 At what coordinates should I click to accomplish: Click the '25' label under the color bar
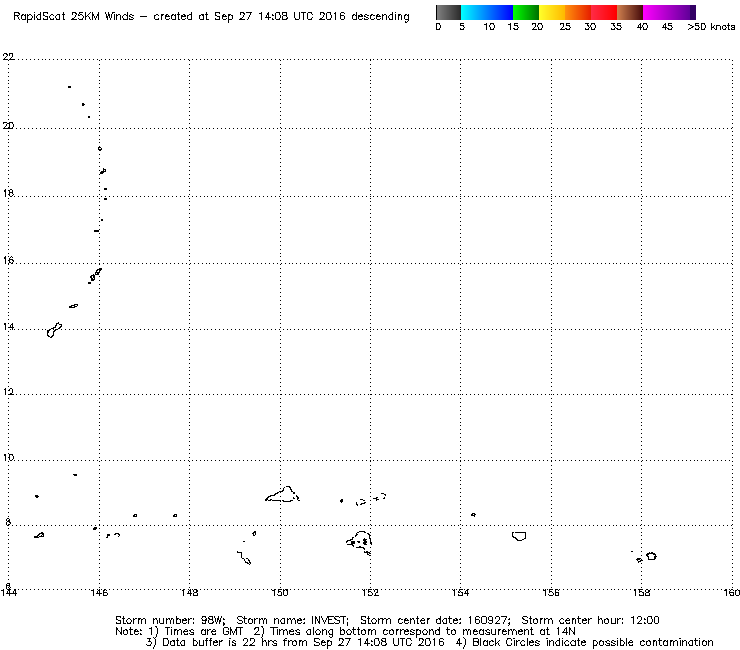(565, 27)
